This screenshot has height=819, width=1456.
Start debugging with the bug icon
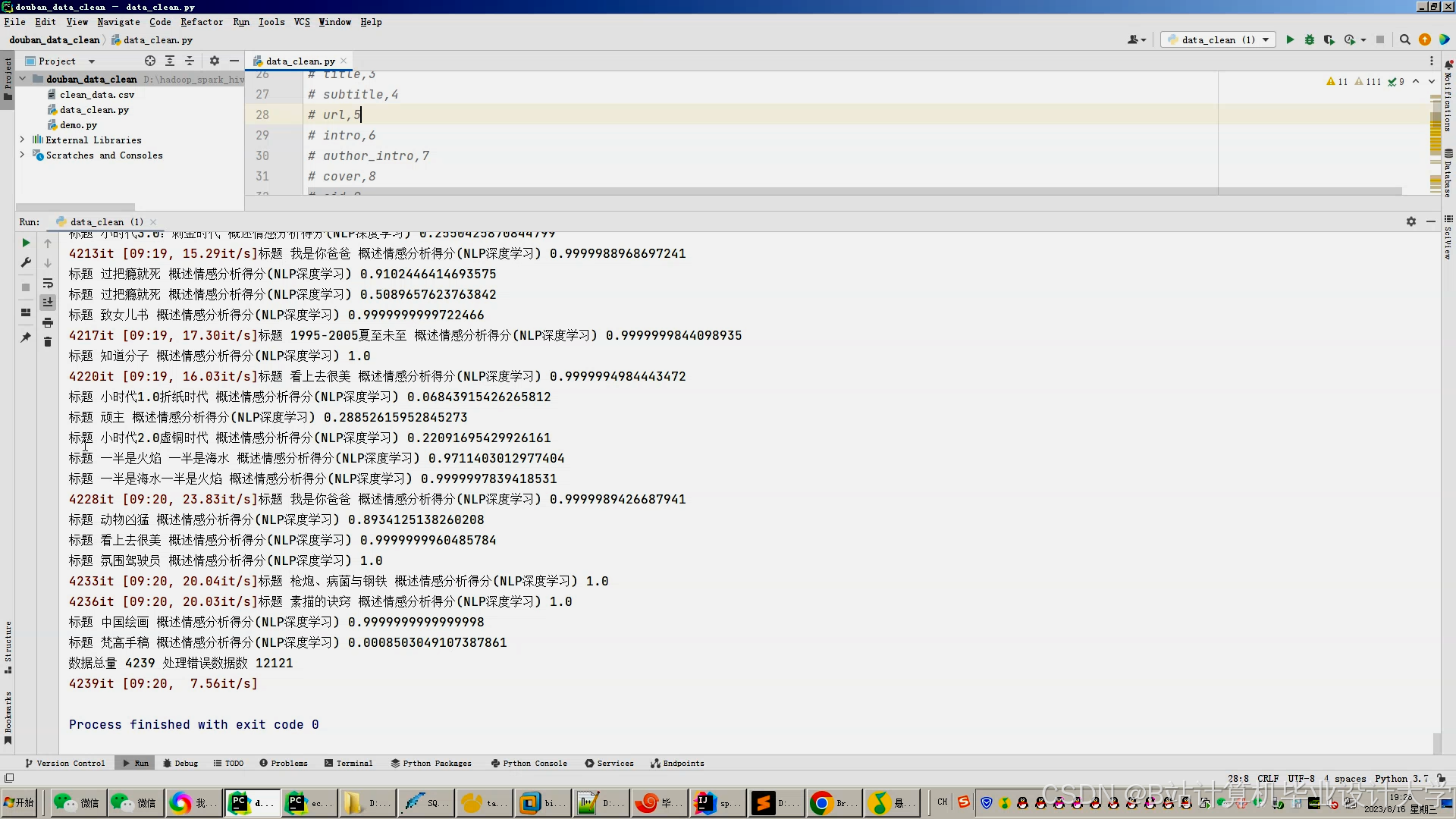[1310, 39]
